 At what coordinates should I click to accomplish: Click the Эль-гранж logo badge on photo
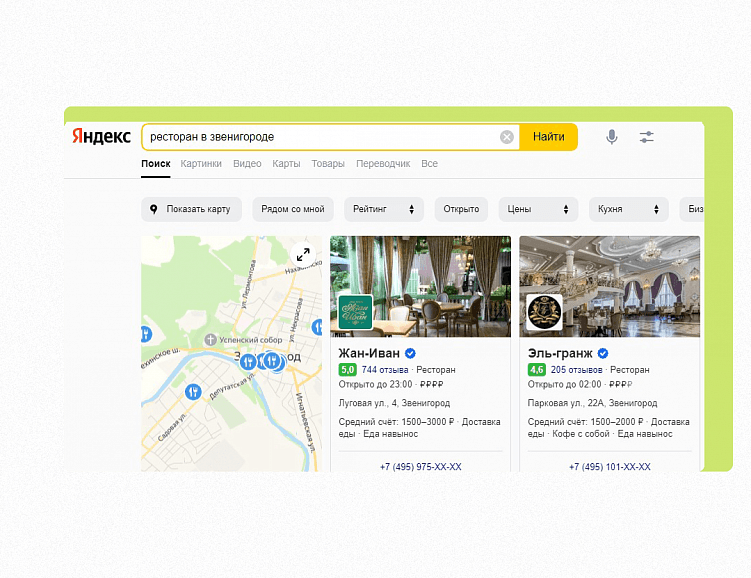pos(545,312)
